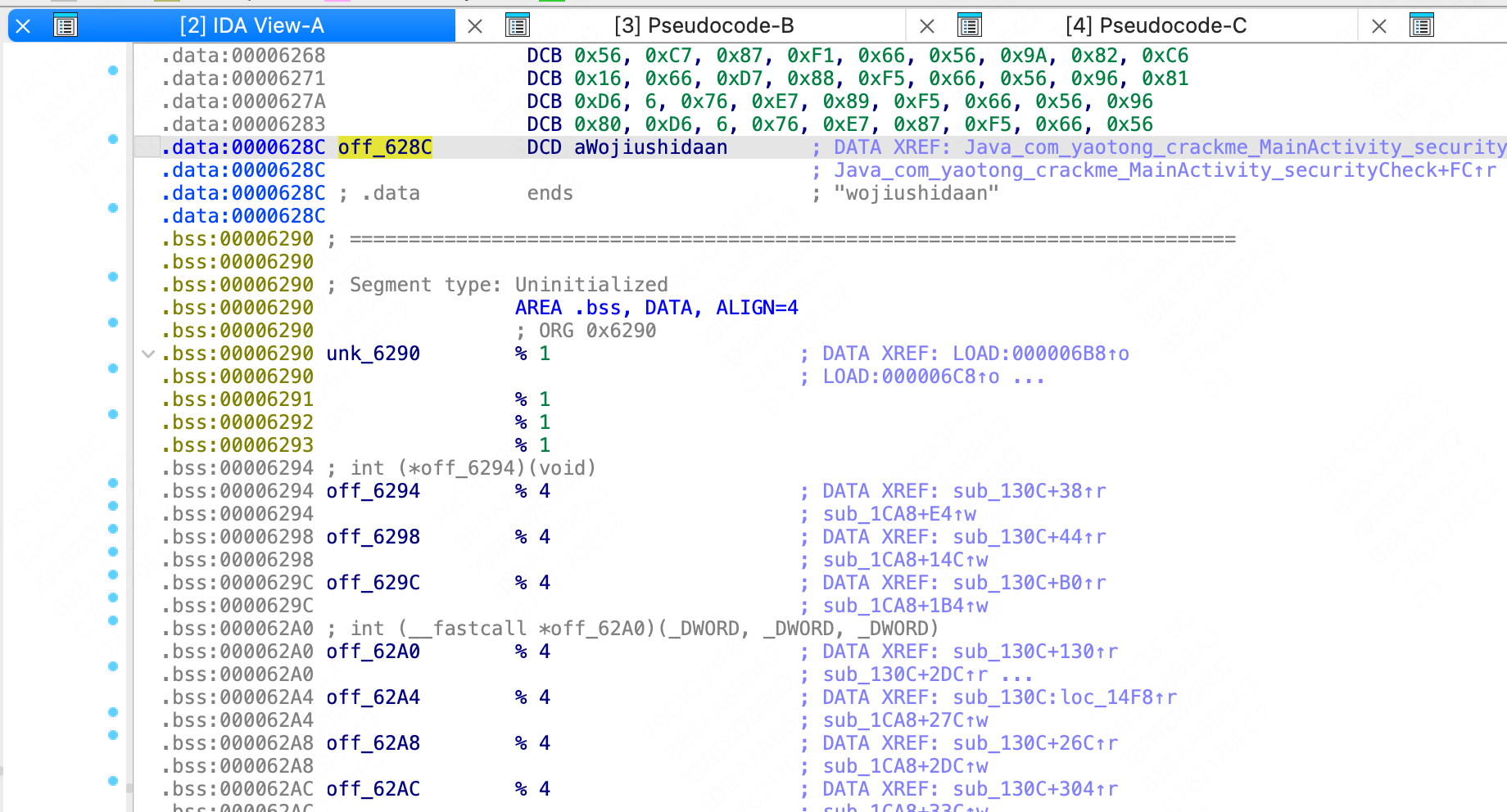Follow xref LOAD:000006C8
This screenshot has height=812, width=1507.
[911, 377]
